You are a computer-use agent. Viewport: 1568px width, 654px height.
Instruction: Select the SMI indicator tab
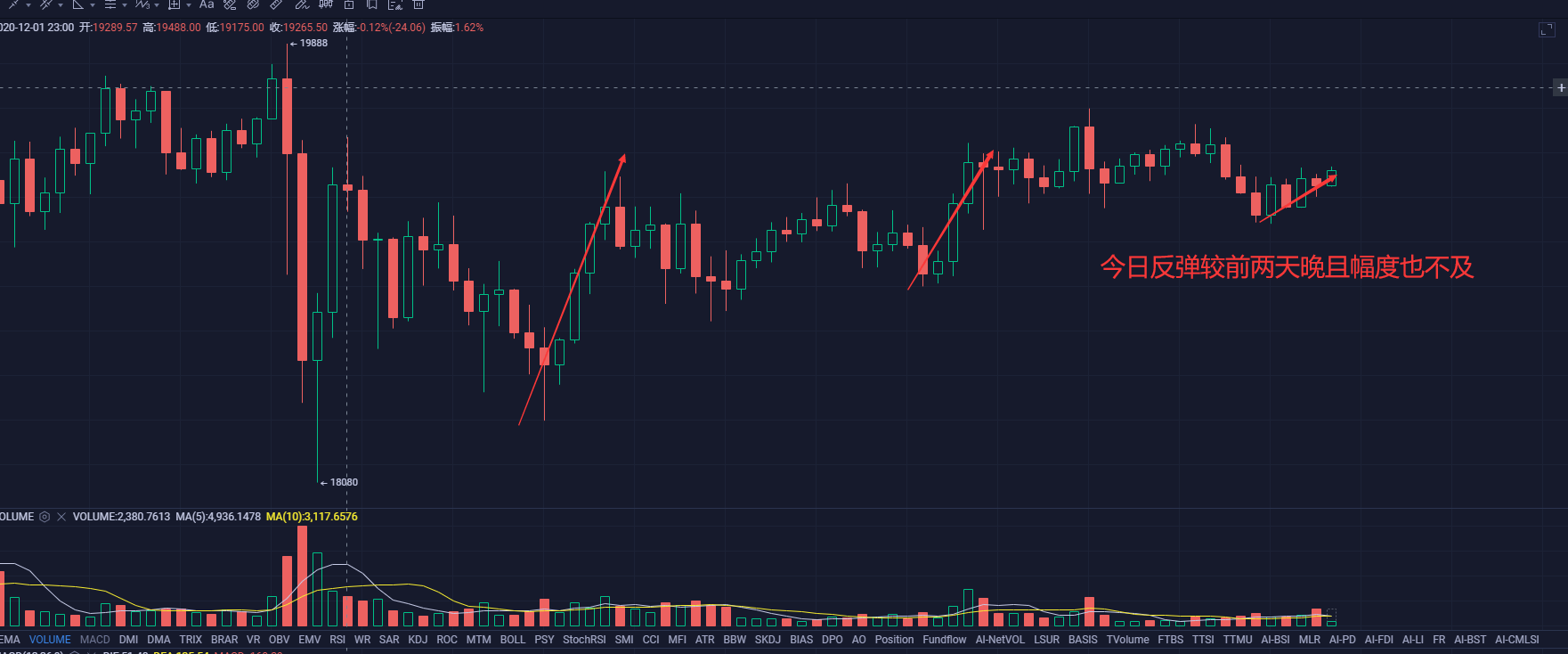point(624,640)
